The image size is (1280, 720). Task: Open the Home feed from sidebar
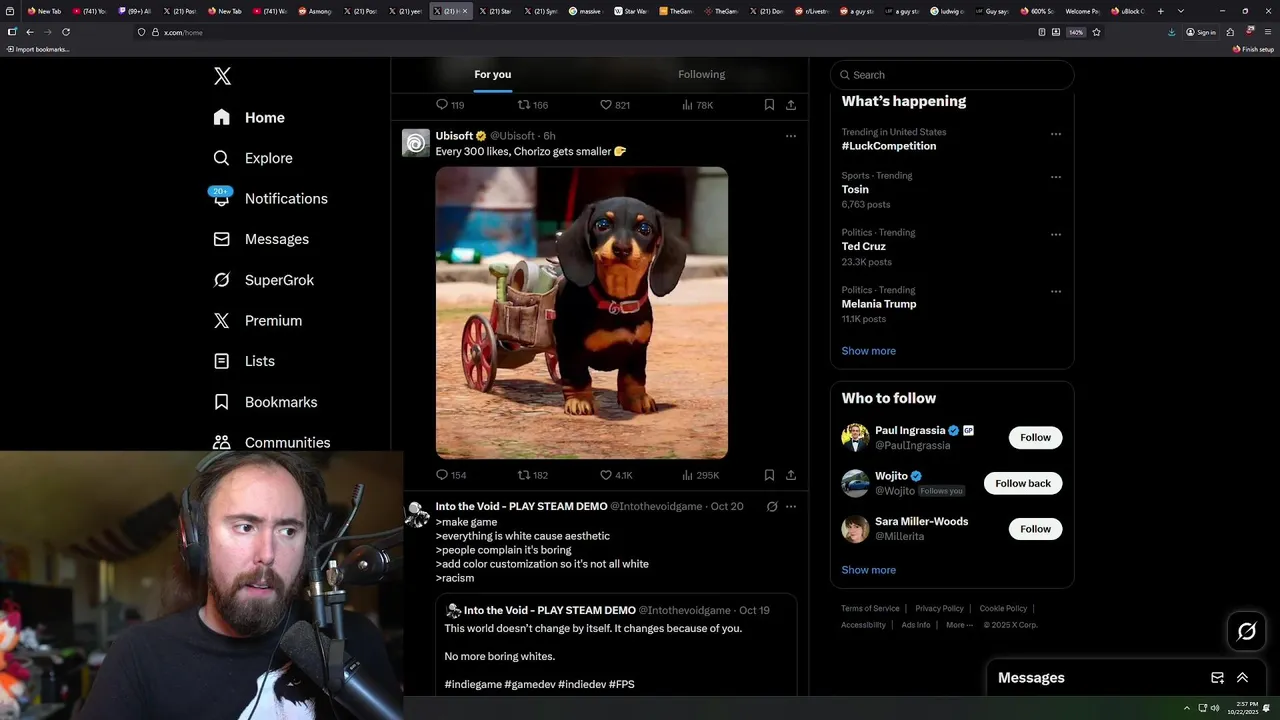tap(249, 117)
